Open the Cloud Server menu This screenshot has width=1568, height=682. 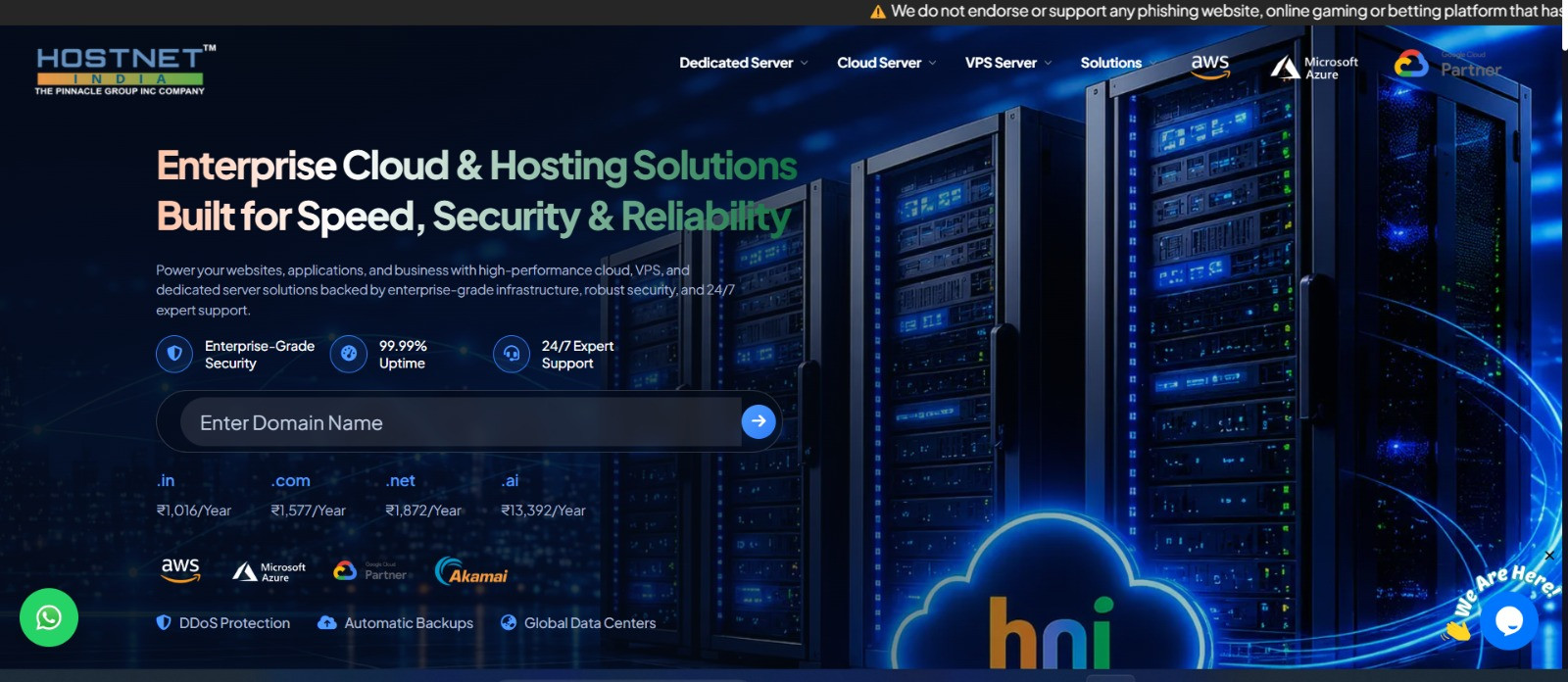click(x=879, y=63)
